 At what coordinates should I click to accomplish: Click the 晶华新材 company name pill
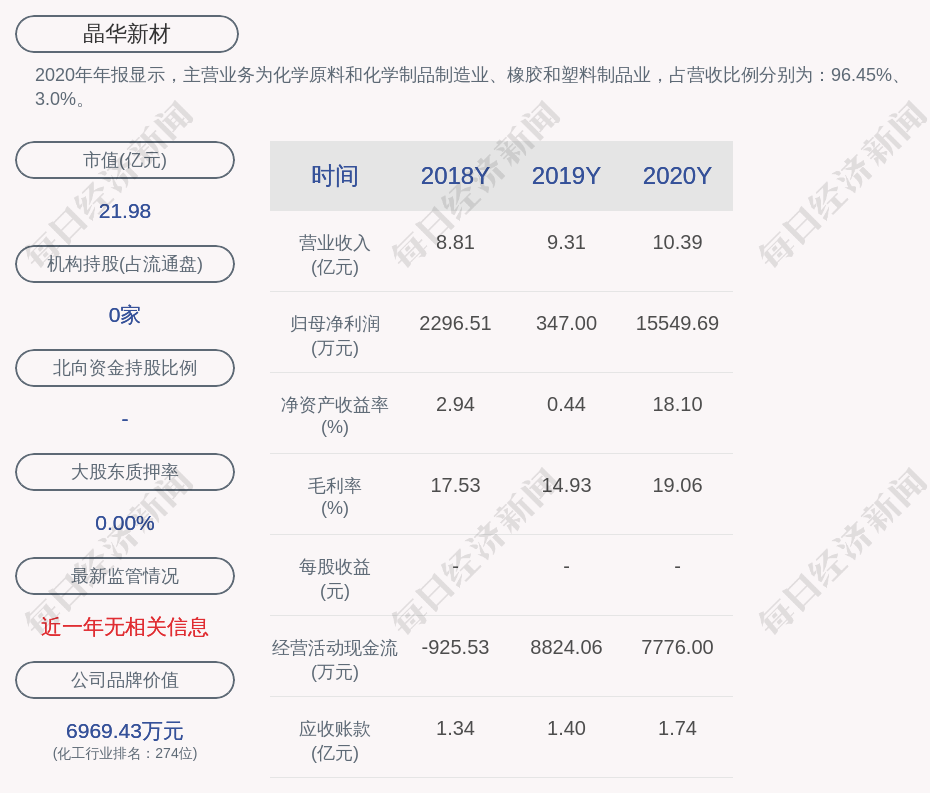click(x=126, y=34)
